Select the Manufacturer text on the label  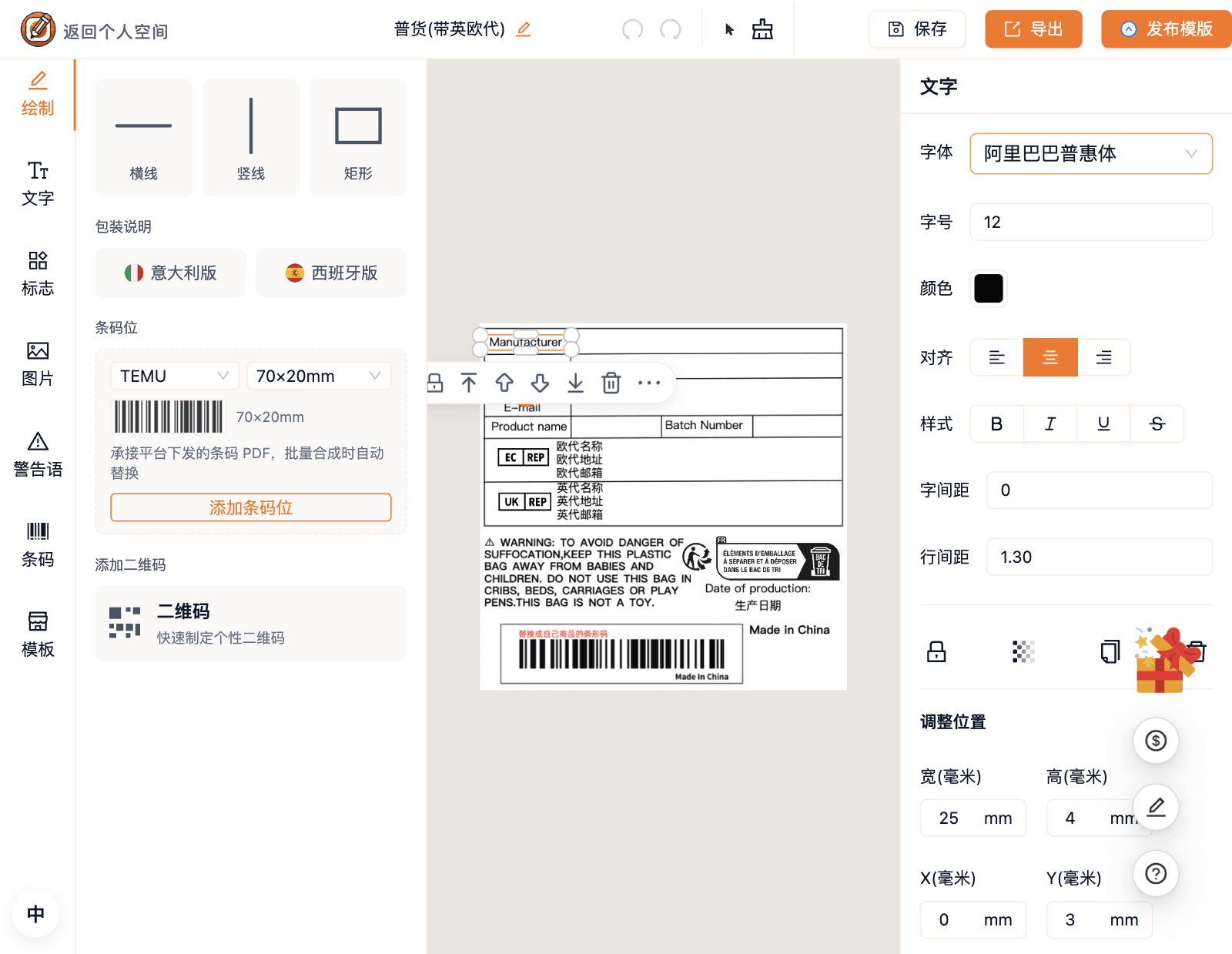point(526,342)
